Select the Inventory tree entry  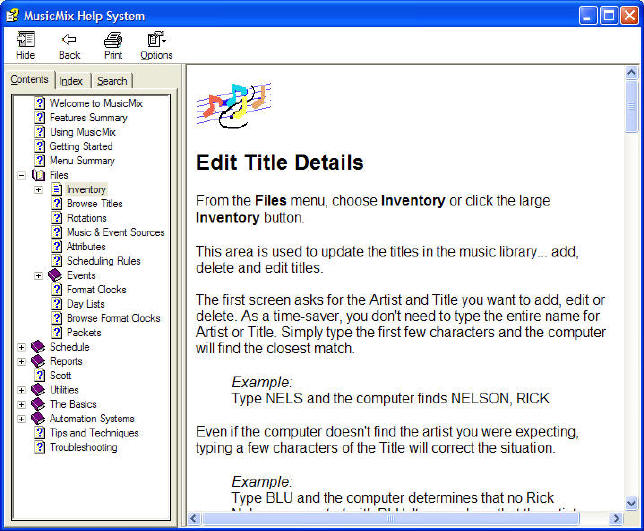pyautogui.click(x=87, y=189)
